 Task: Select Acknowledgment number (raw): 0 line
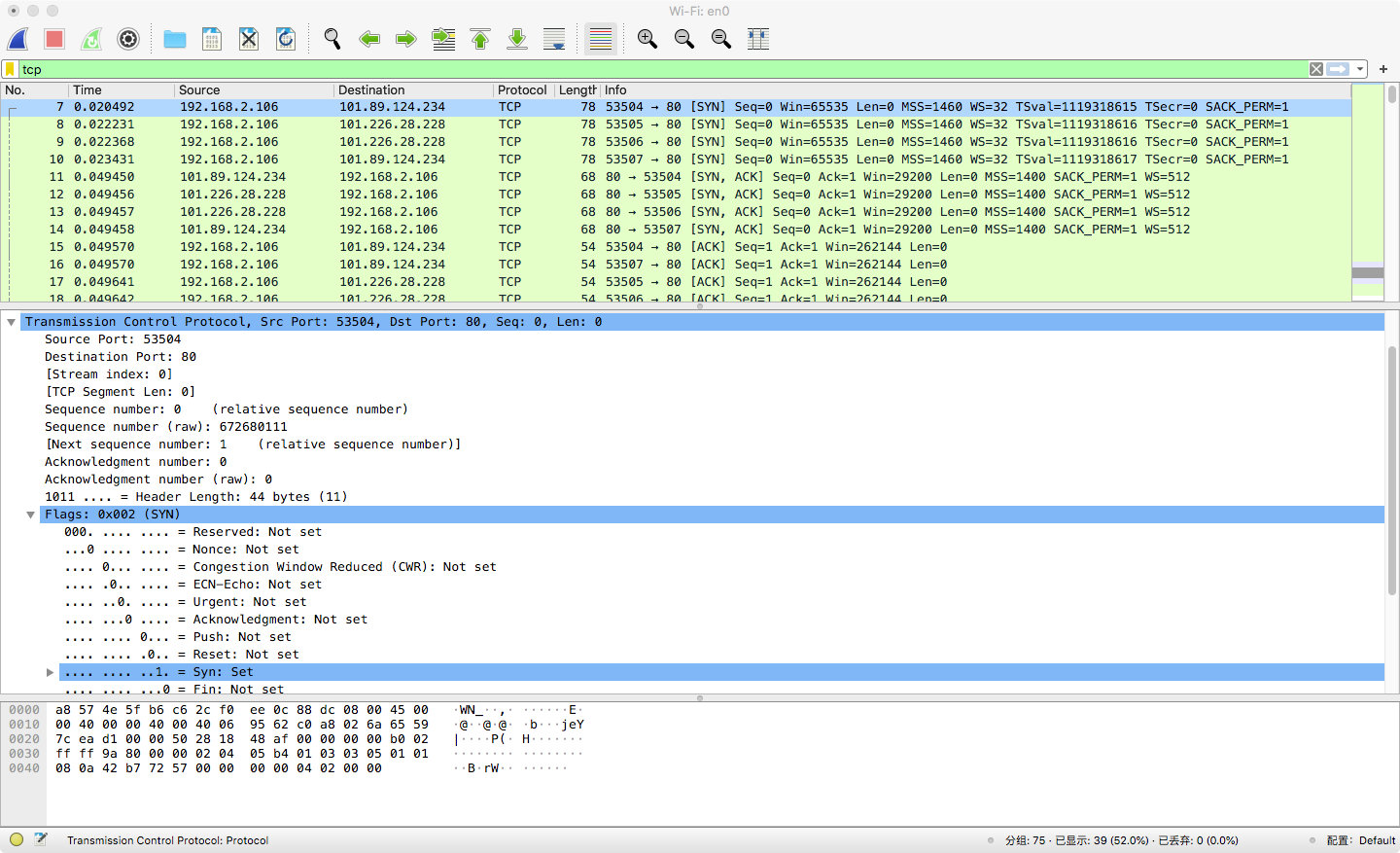[158, 480]
